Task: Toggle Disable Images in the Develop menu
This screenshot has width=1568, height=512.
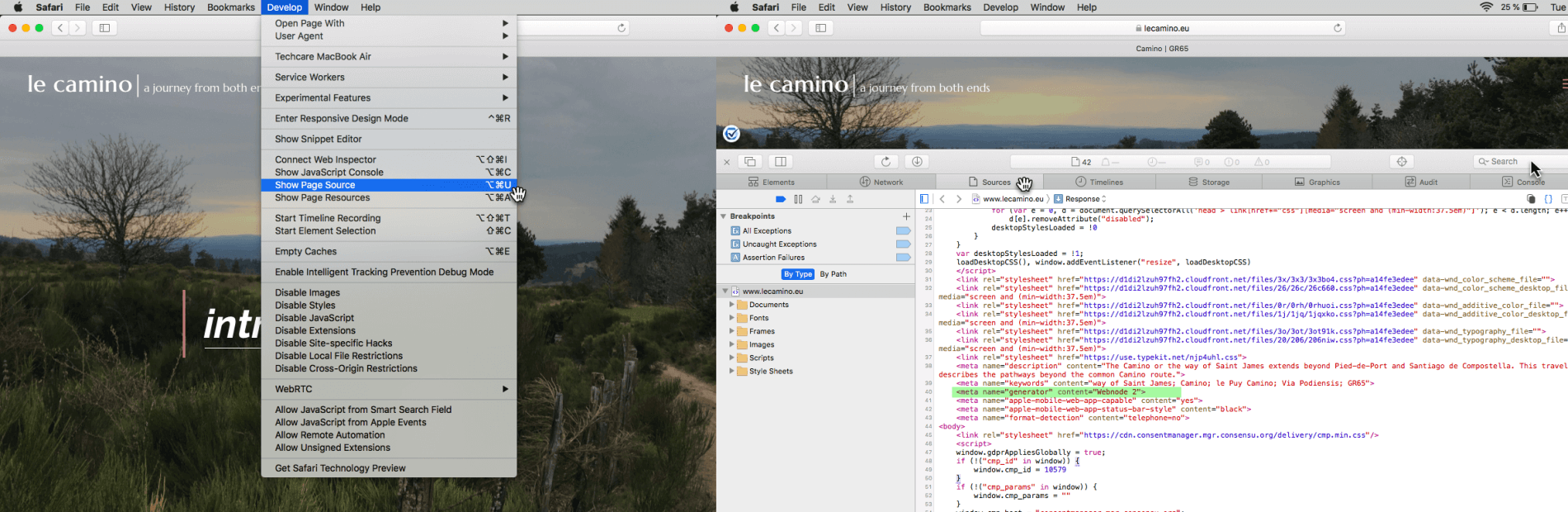Action: click(x=389, y=292)
